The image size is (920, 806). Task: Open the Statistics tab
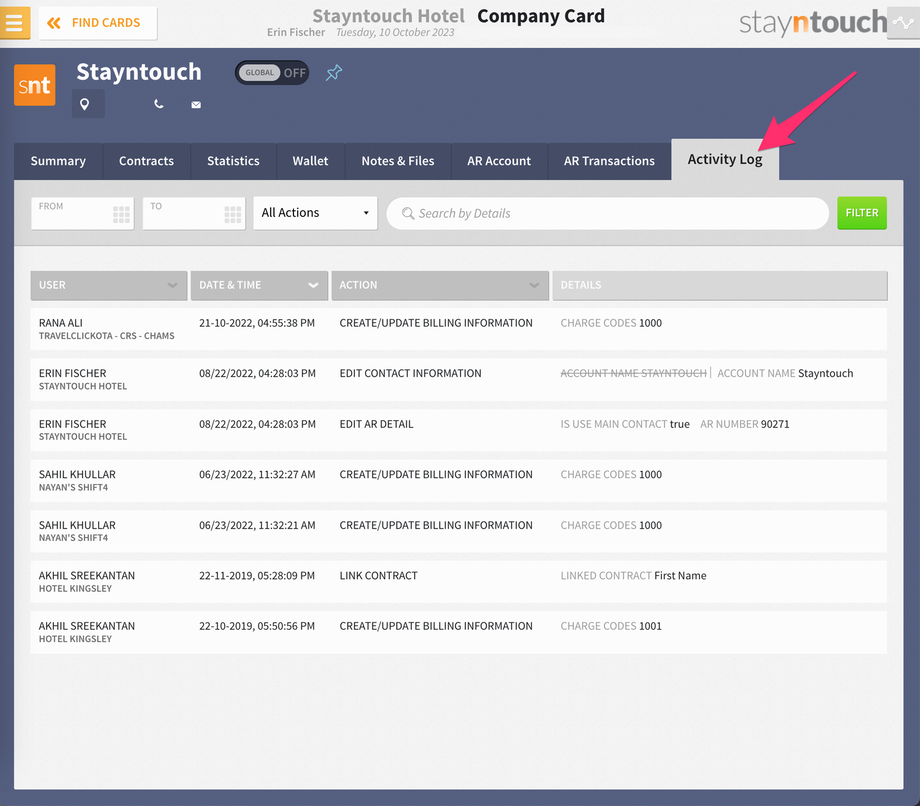coord(233,161)
